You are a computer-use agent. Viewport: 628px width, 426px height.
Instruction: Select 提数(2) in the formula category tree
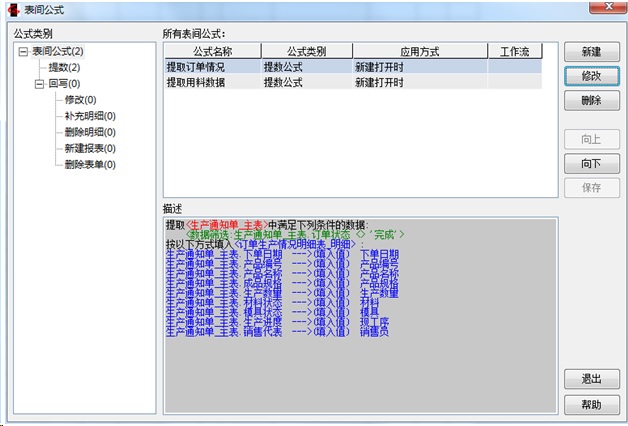pos(65,67)
